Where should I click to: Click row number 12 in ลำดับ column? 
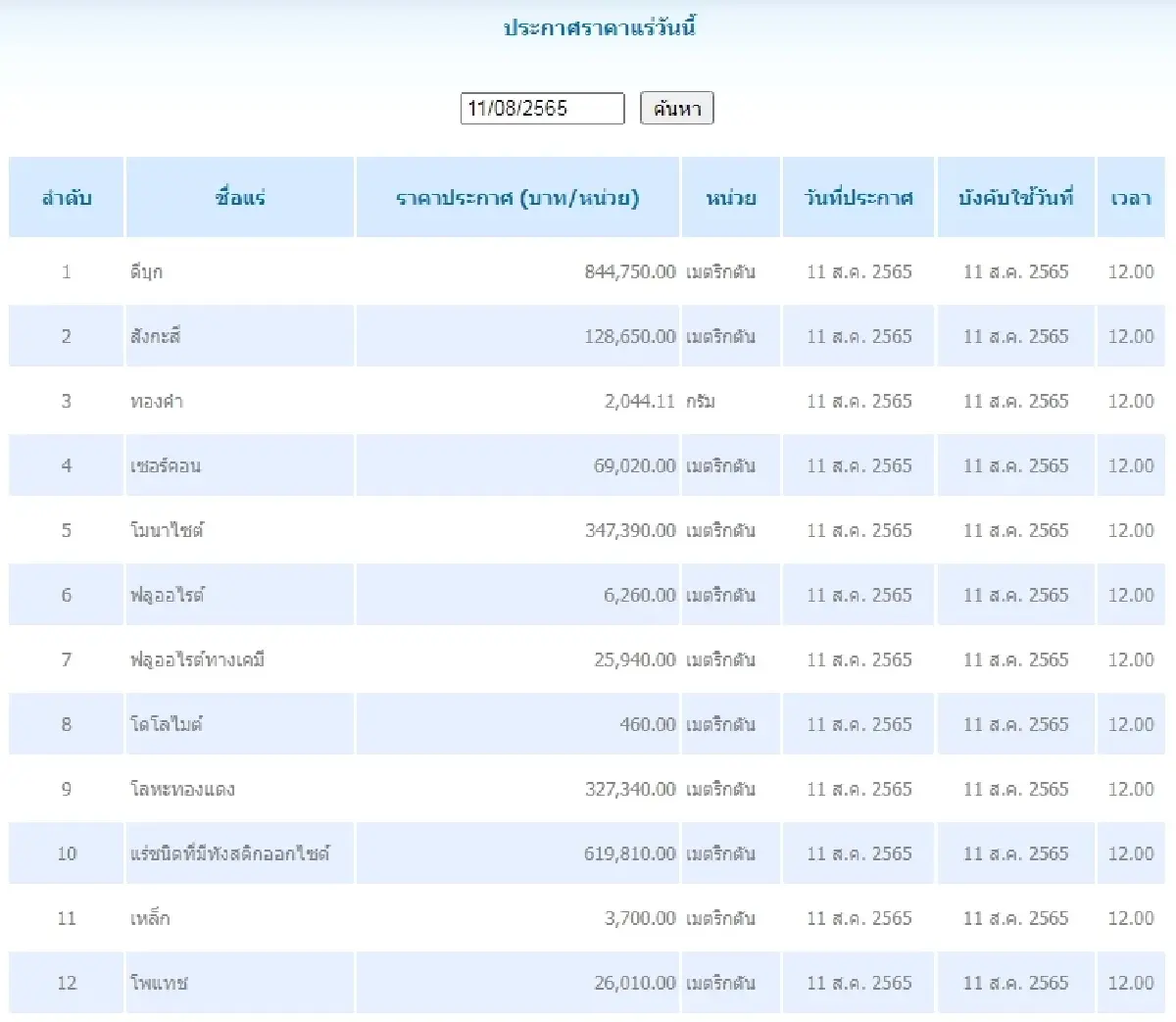(x=67, y=983)
